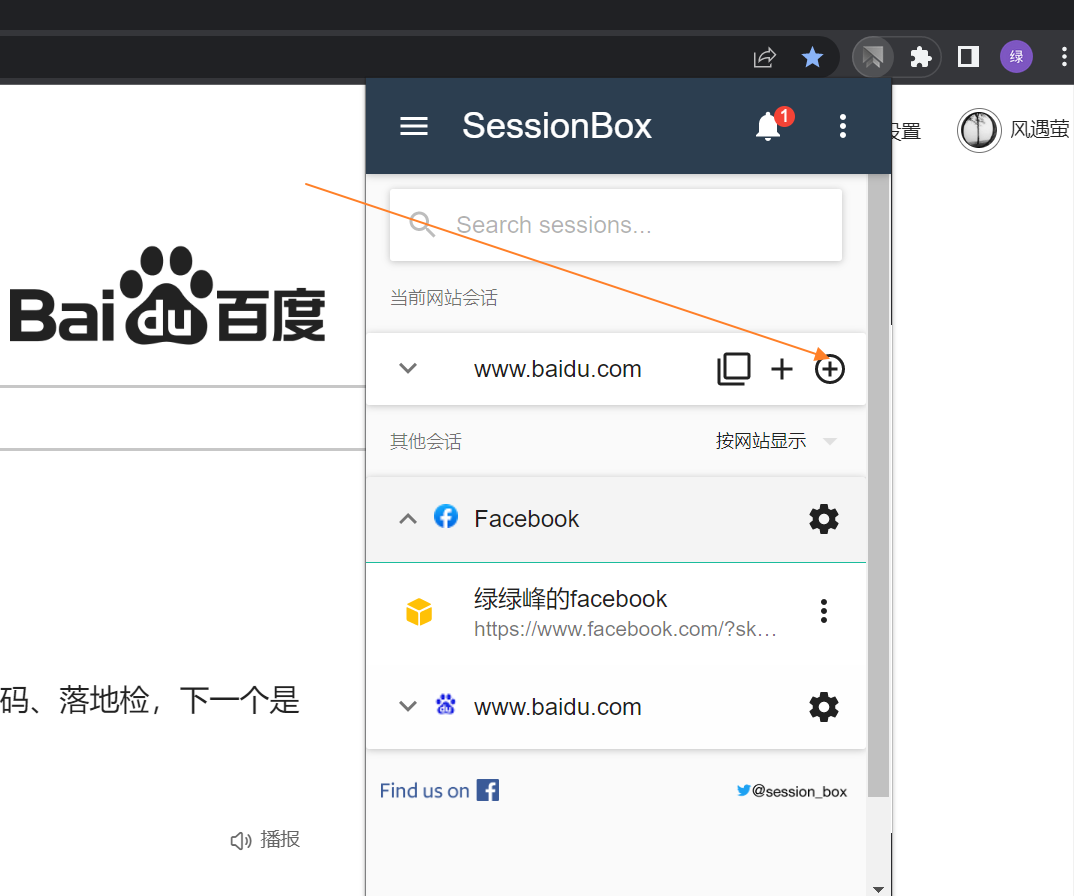1074x896 pixels.
Task: Open more options for 绿绿峰的facebook session
Action: click(823, 611)
